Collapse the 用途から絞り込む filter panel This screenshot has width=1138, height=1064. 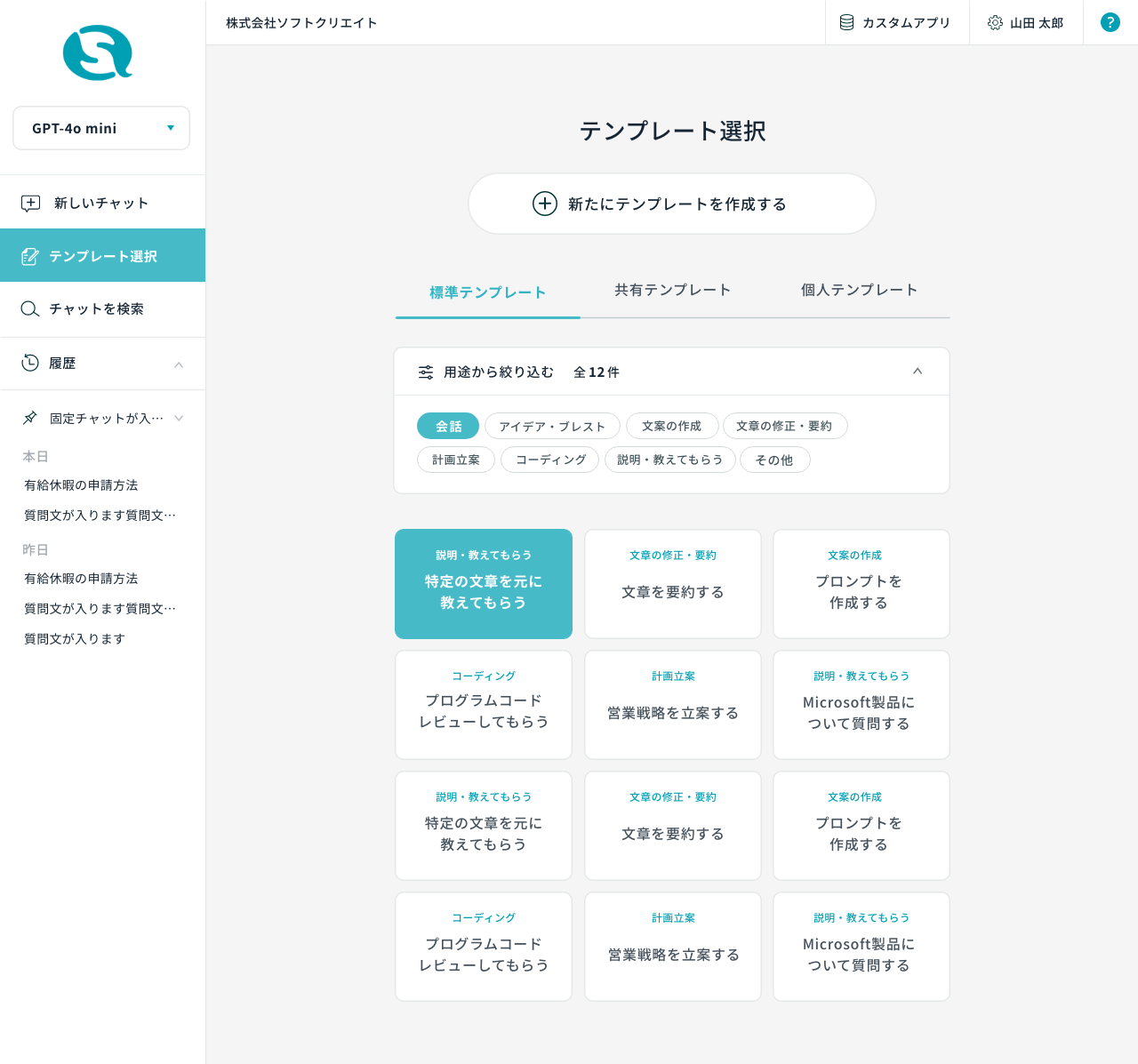(x=918, y=372)
